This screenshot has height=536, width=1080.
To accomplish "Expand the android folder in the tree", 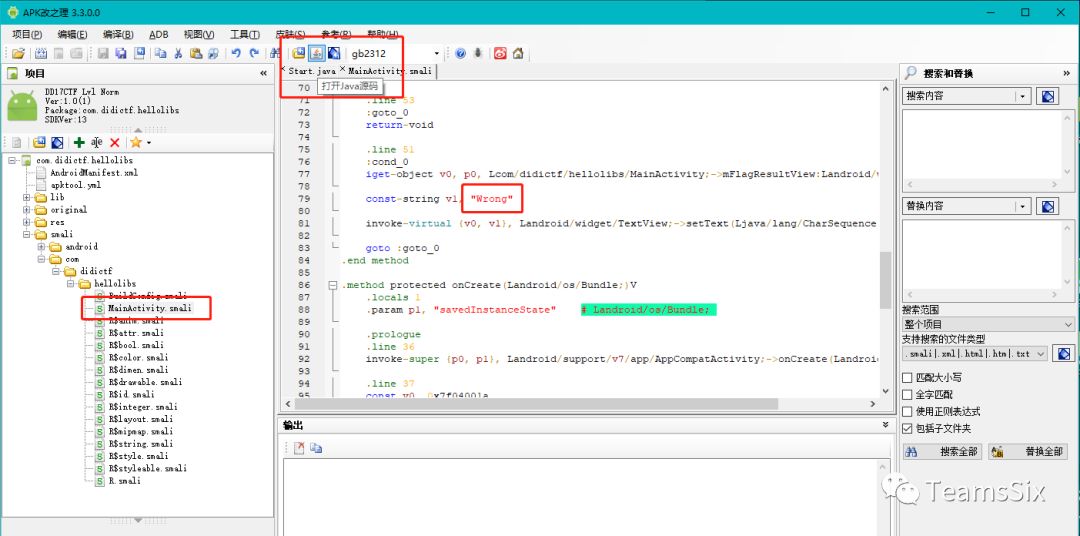I will pyautogui.click(x=42, y=247).
